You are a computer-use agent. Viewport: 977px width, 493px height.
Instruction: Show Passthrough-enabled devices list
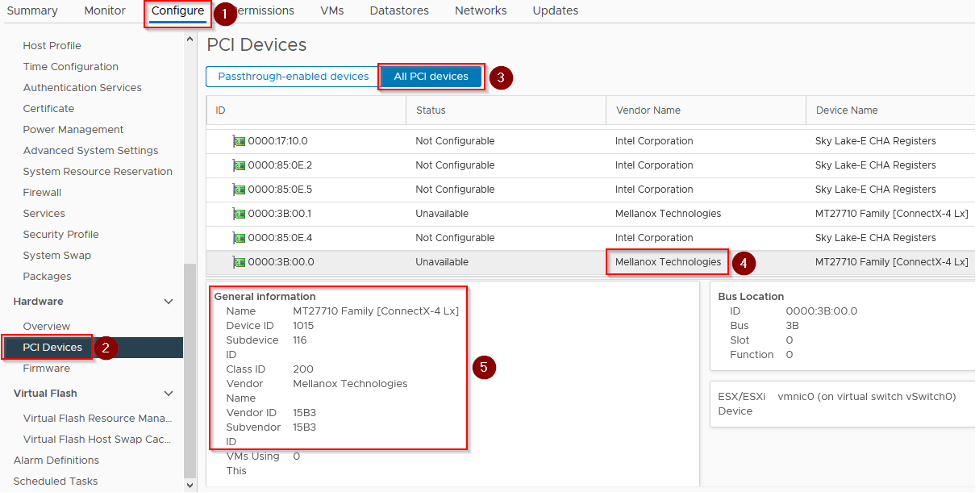point(293,77)
